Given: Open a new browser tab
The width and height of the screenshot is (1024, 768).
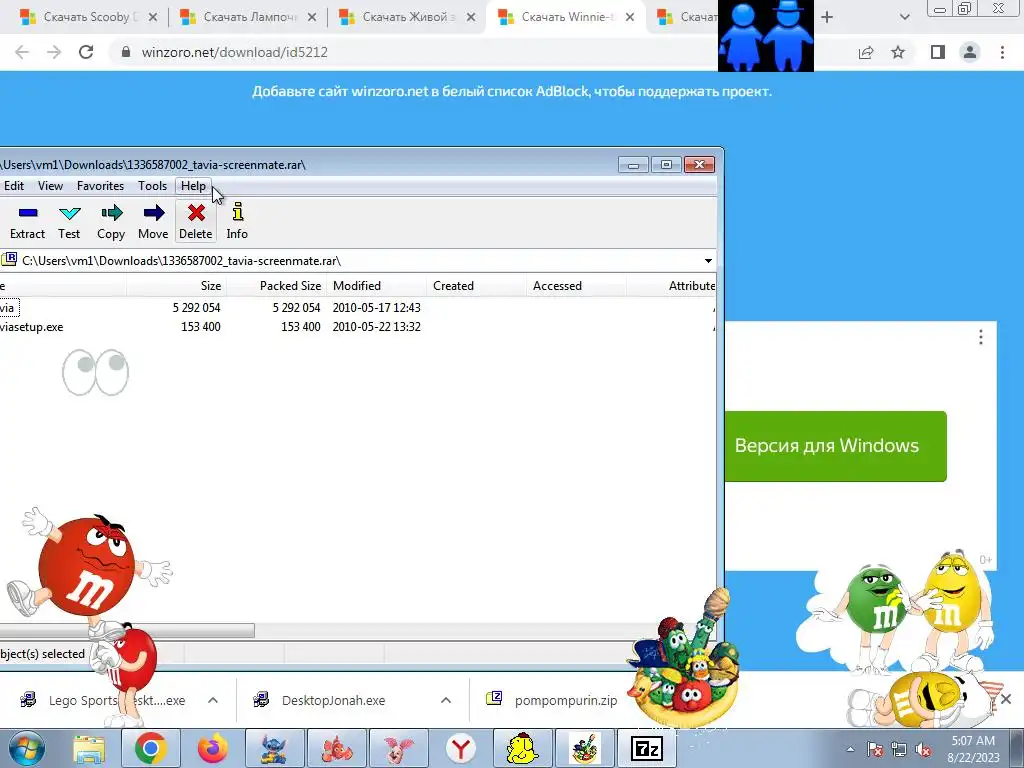Looking at the screenshot, I should (x=827, y=18).
